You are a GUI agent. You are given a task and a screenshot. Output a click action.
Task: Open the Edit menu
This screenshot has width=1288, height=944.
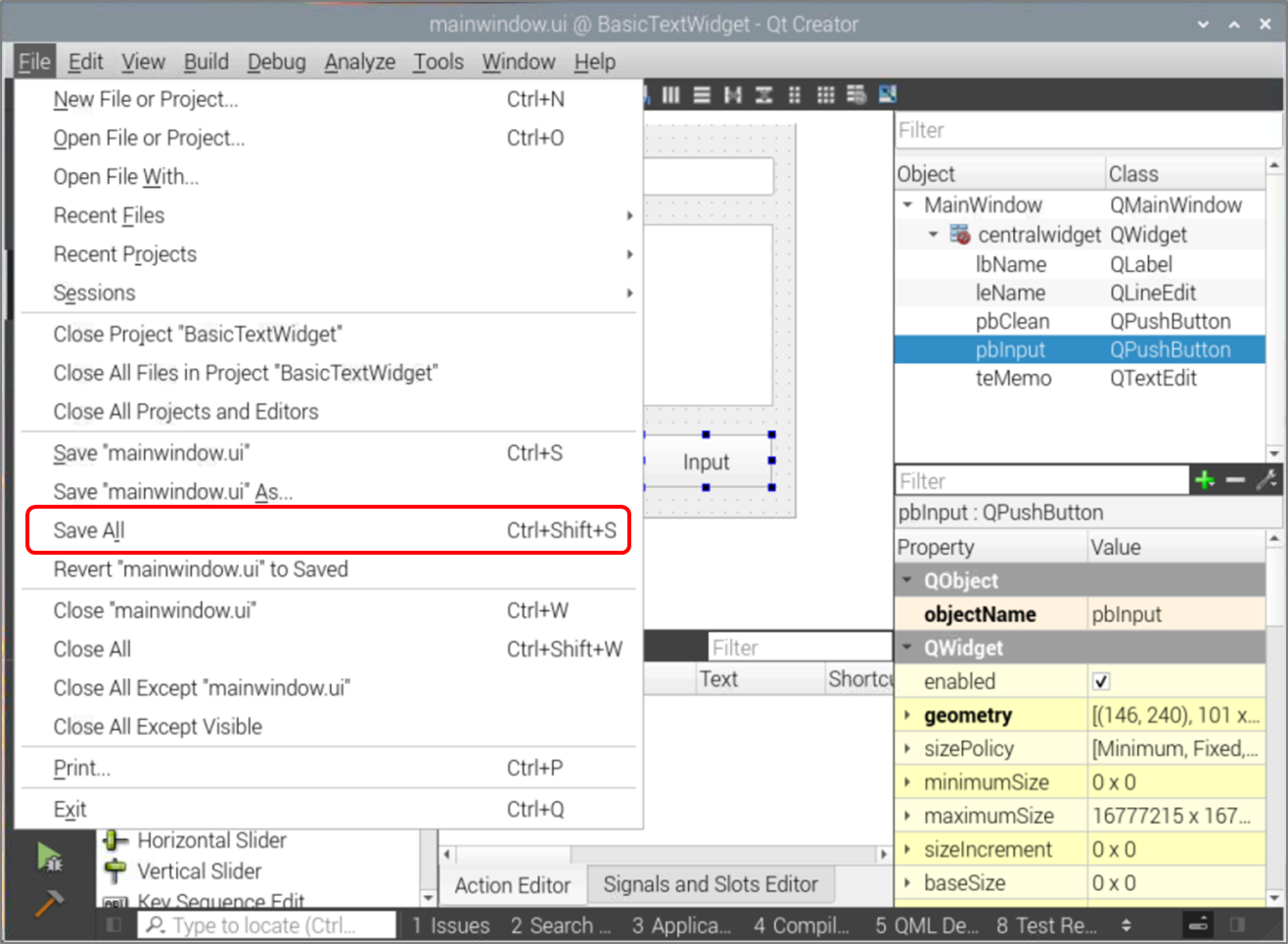tap(85, 62)
